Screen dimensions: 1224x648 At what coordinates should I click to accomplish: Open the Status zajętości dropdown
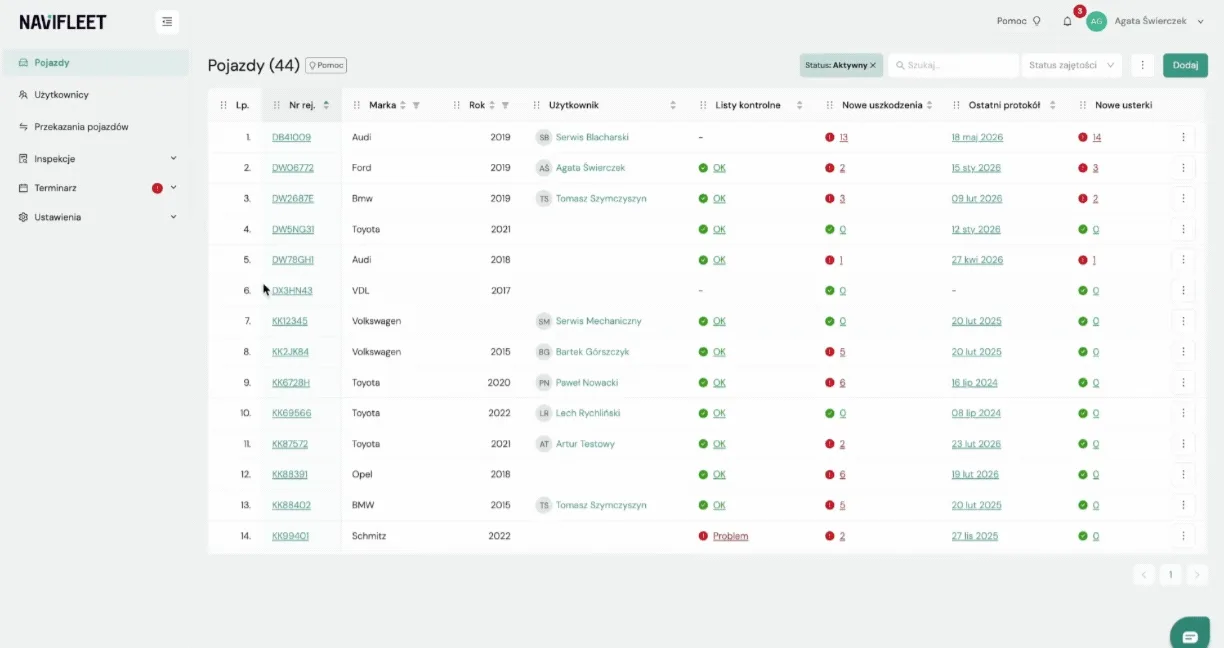[1071, 65]
